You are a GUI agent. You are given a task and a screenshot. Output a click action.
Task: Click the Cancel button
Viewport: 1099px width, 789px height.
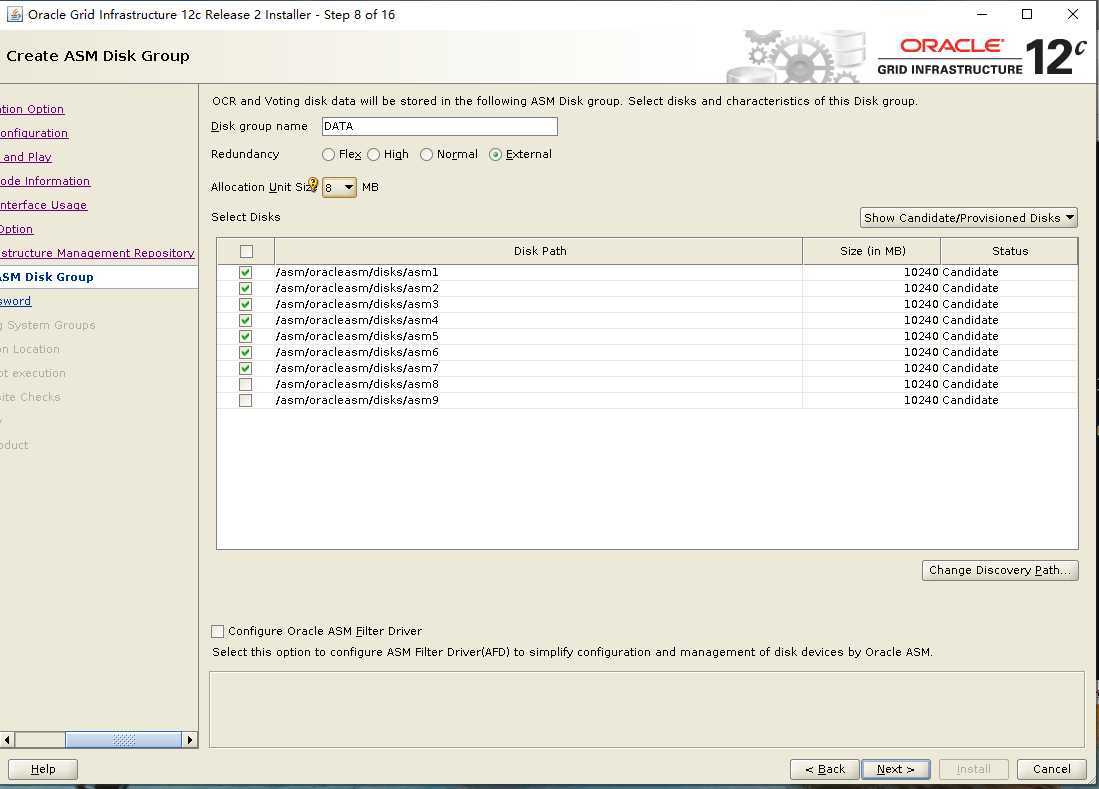pos(1051,769)
